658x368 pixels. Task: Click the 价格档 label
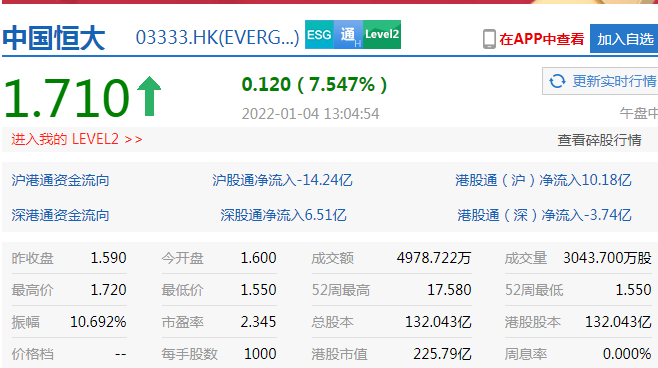pos(32,355)
